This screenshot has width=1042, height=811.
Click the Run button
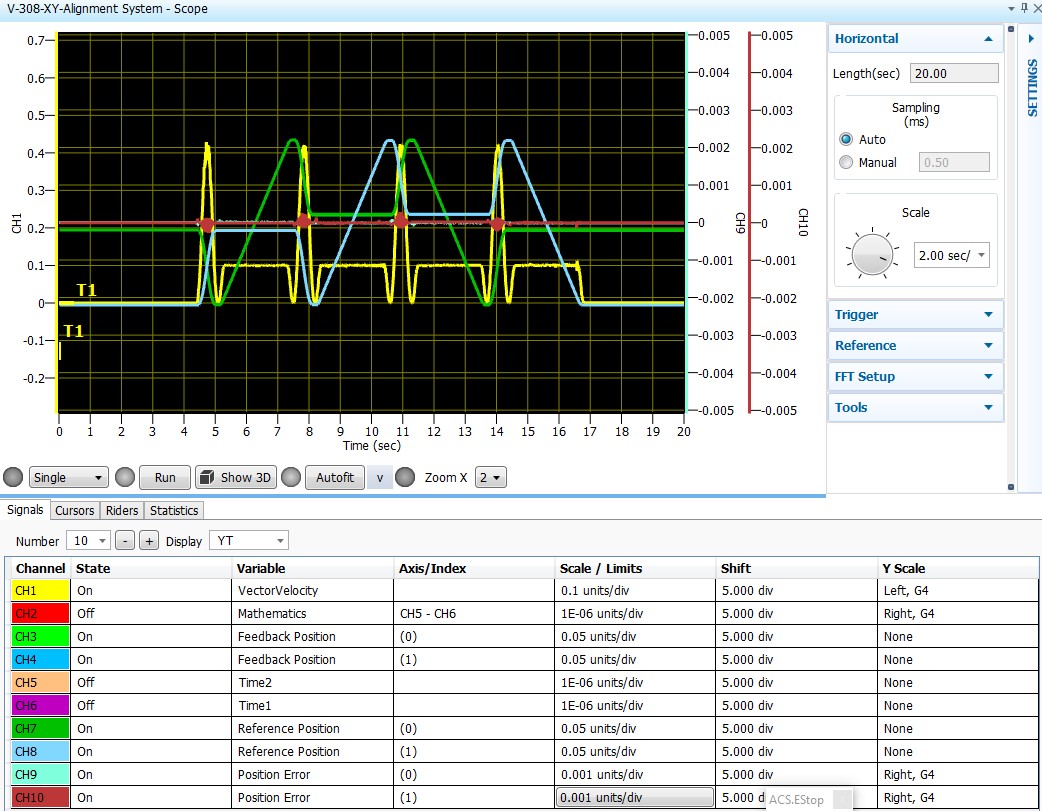(165, 477)
